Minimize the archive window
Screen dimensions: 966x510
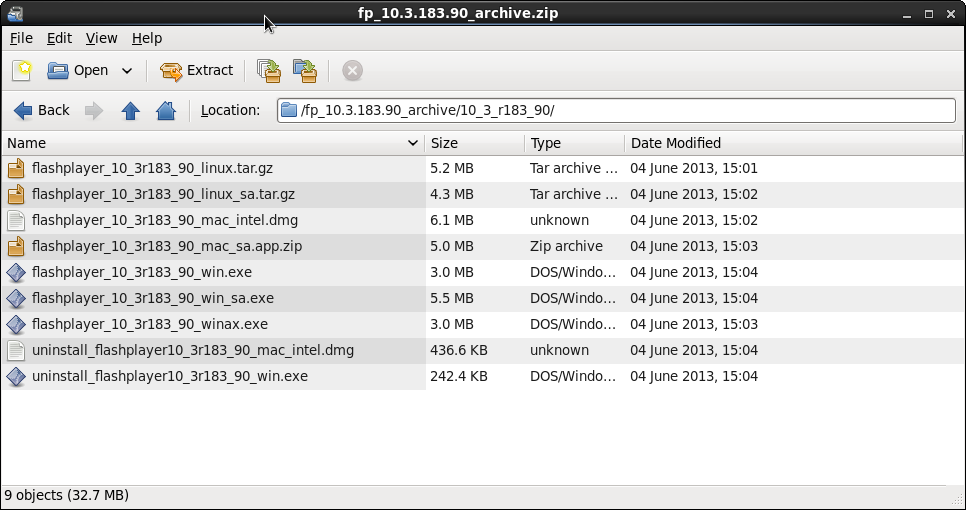[x=906, y=14]
